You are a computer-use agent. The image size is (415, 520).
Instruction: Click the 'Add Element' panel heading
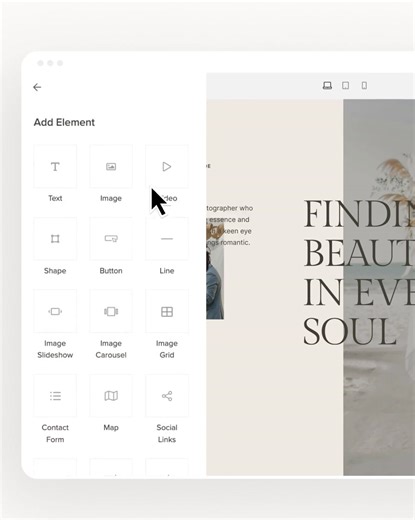click(x=64, y=122)
